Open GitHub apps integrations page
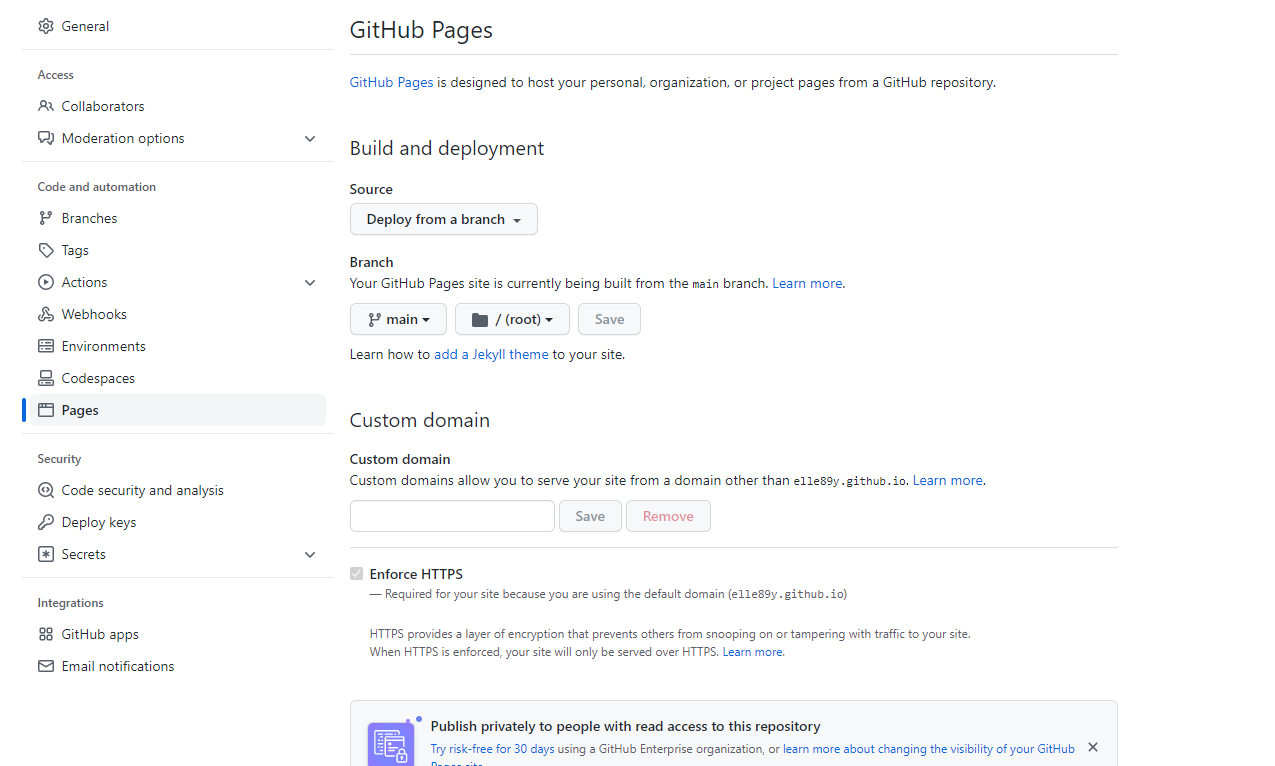This screenshot has width=1275, height=766. (x=178, y=634)
